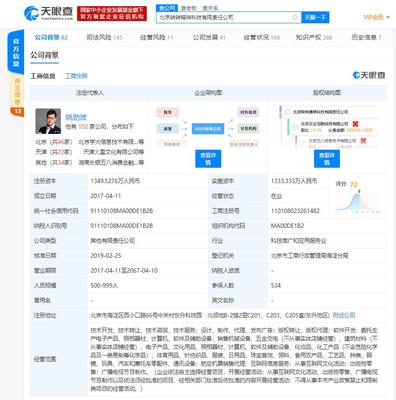Open the red 官方备案企业征信机构 banner
The height and width of the screenshot is (400, 396).
click(x=112, y=13)
